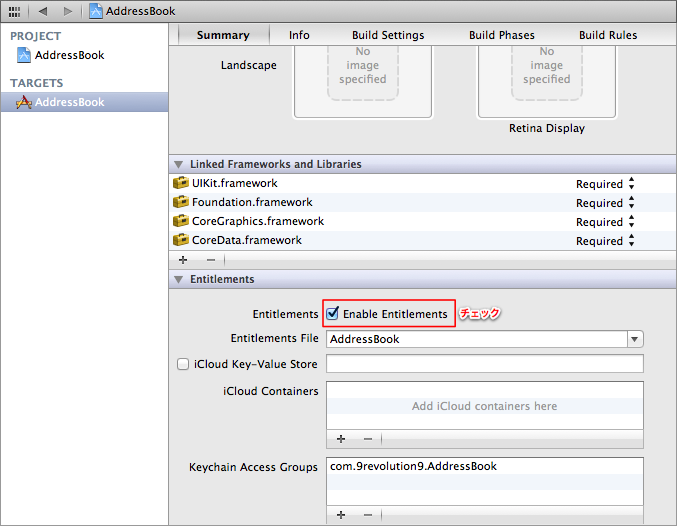Select the CoreData.framework row name

click(x=247, y=240)
